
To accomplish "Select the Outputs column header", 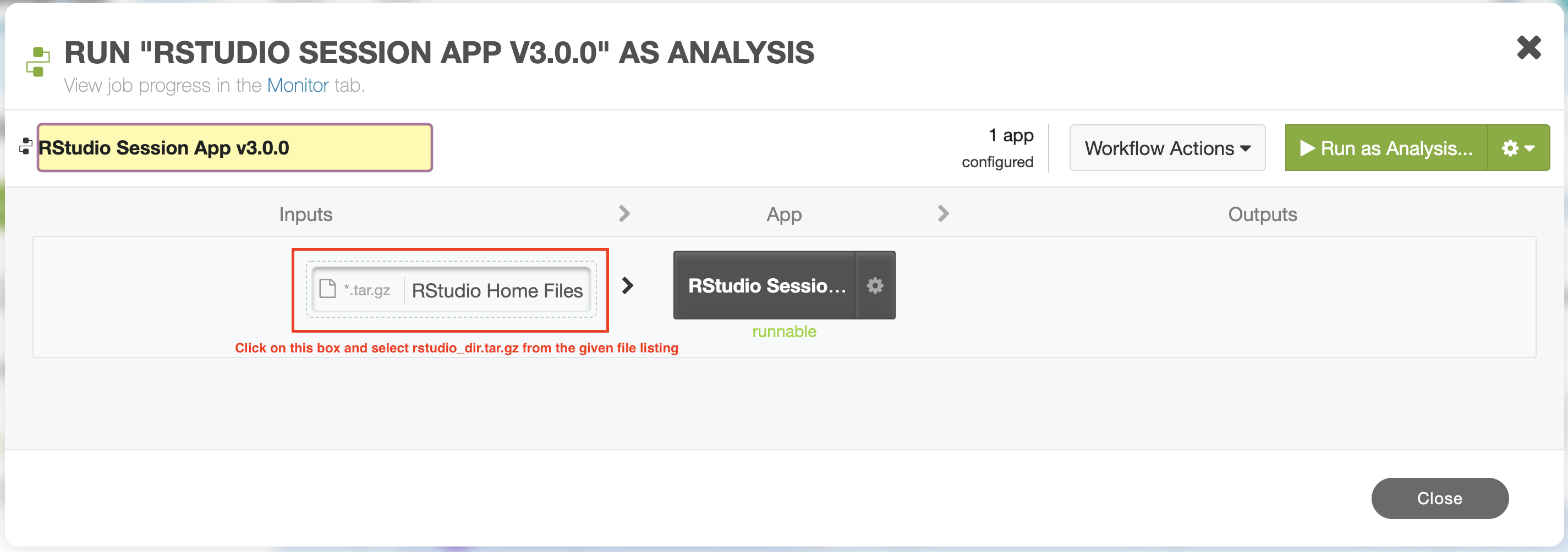I will pos(1262,214).
